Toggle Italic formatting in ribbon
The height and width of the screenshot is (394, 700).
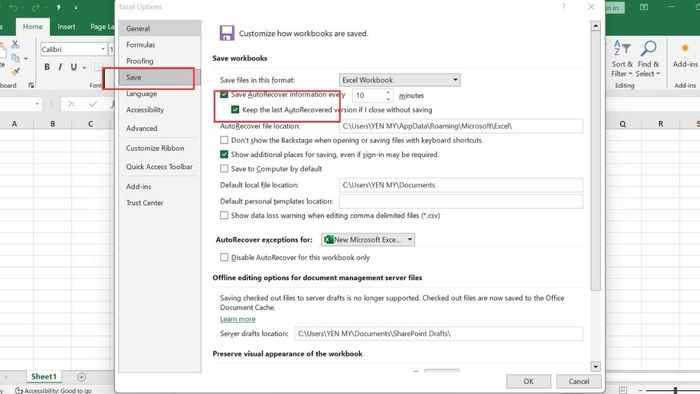click(60, 67)
